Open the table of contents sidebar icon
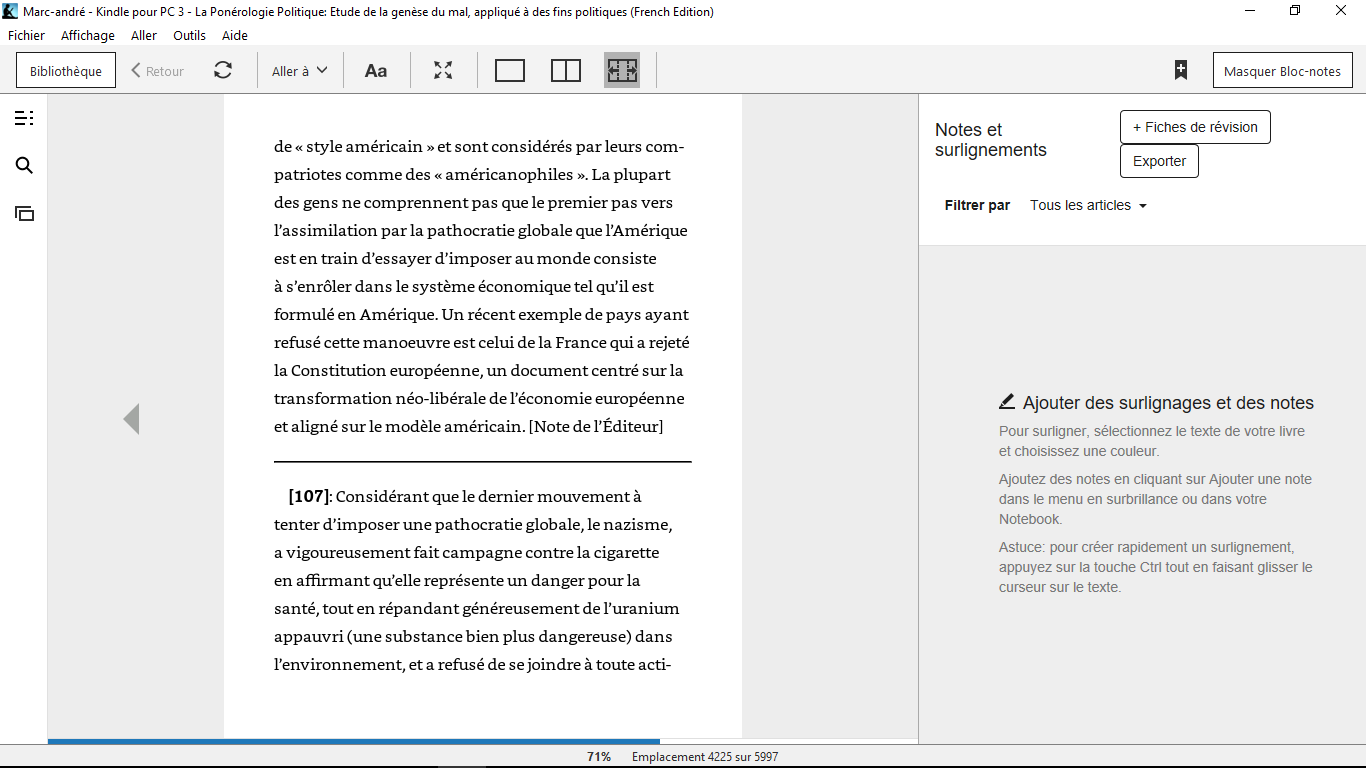 [x=24, y=119]
